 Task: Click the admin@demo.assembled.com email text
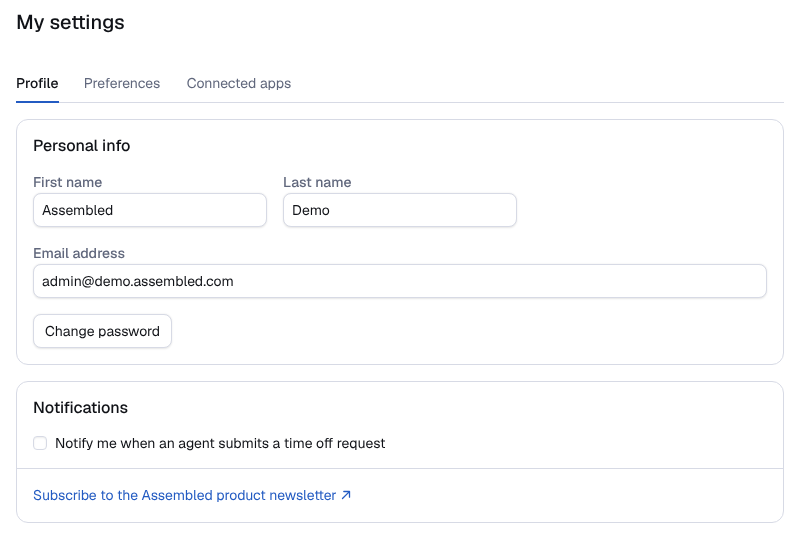138,281
